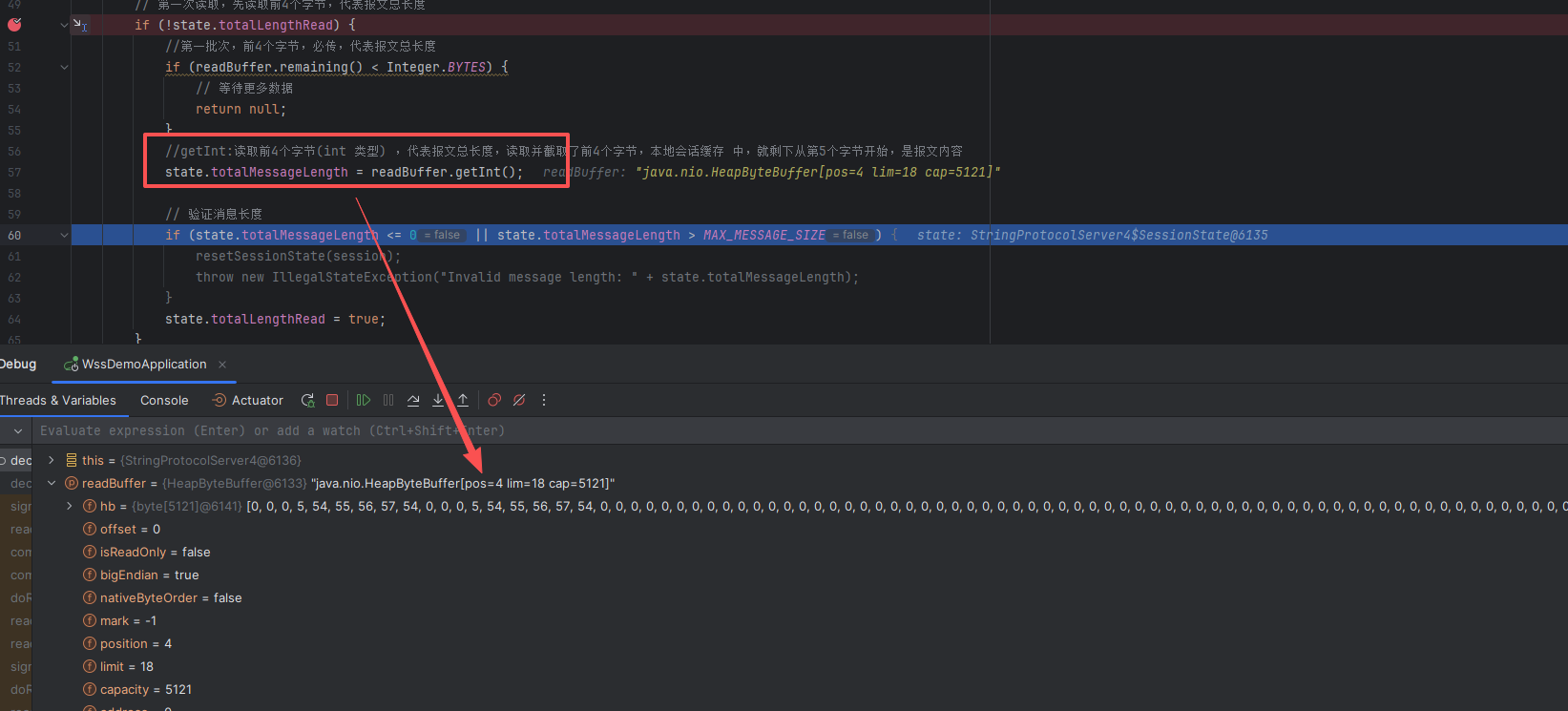
Task: Select the position = 4 field row
Action: [x=136, y=644]
